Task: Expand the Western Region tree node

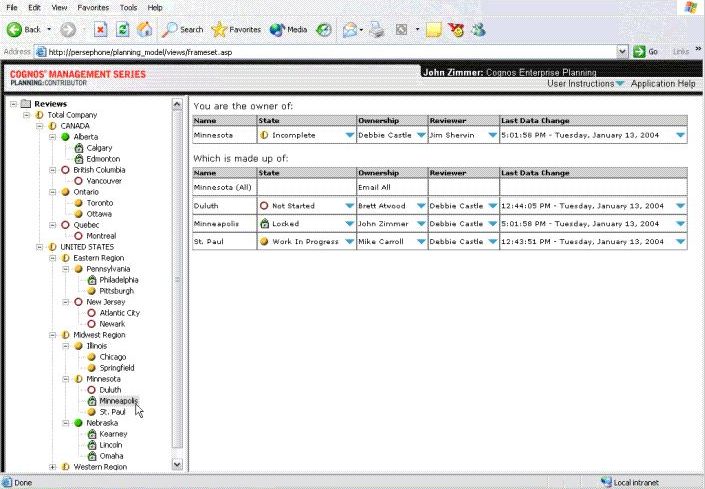Action: click(53, 467)
